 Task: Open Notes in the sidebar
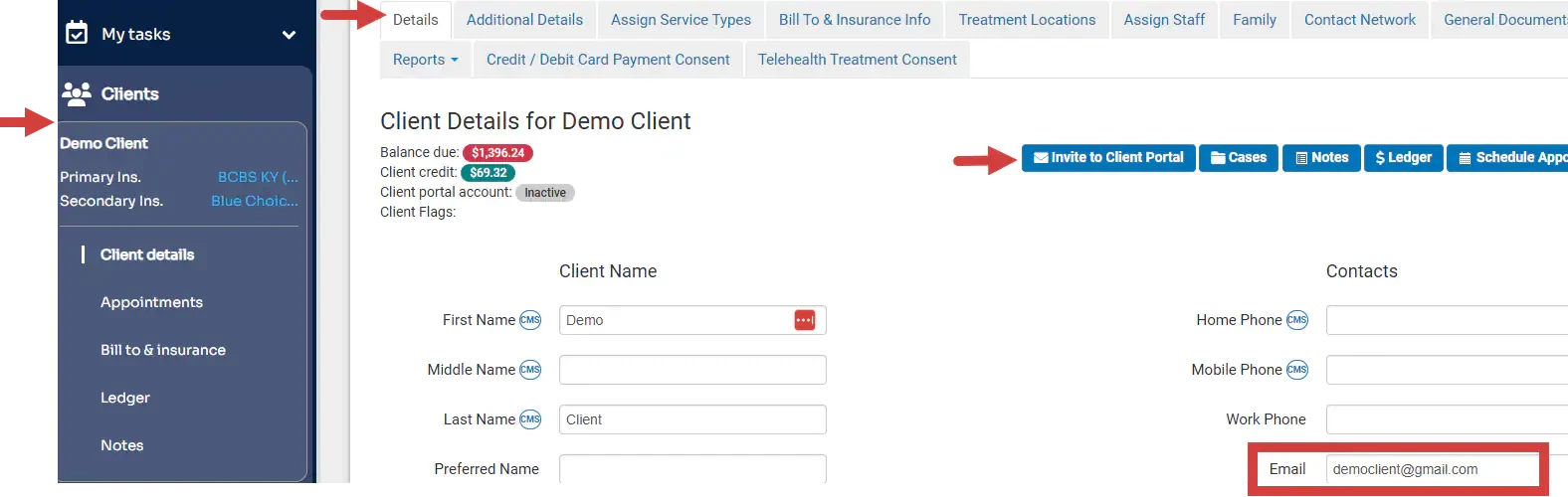(122, 445)
